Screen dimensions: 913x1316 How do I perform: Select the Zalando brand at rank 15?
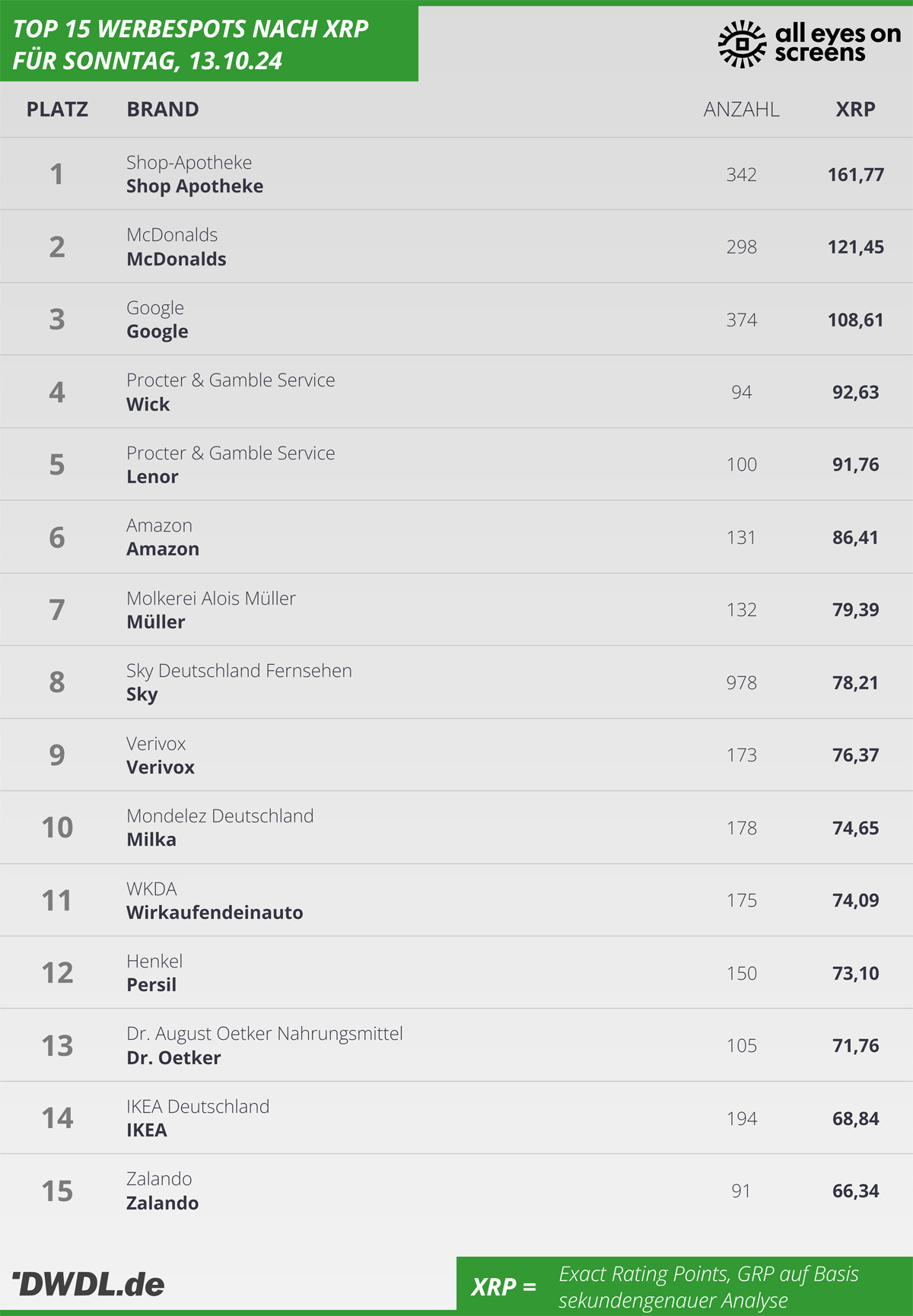pyautogui.click(x=162, y=1203)
